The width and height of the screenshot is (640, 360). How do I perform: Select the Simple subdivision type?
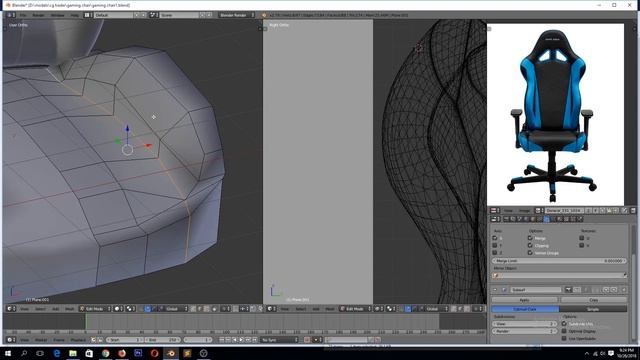pos(593,309)
